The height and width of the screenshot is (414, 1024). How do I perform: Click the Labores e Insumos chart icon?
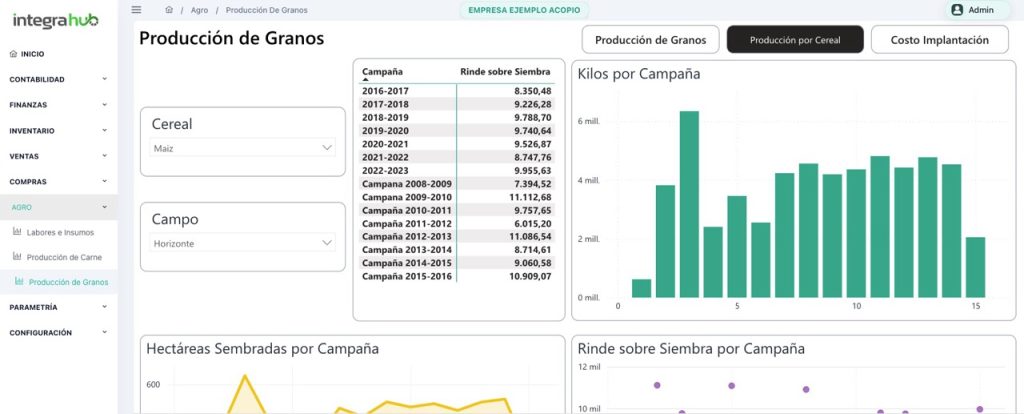click(x=17, y=232)
